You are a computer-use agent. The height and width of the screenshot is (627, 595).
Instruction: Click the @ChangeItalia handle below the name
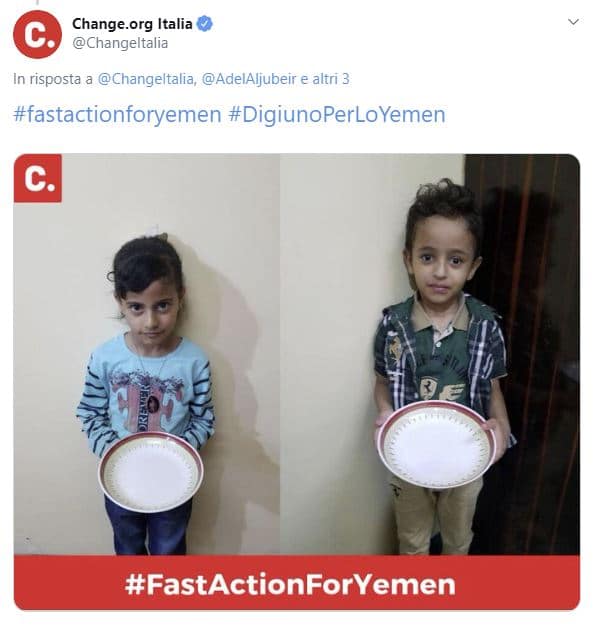point(120,43)
